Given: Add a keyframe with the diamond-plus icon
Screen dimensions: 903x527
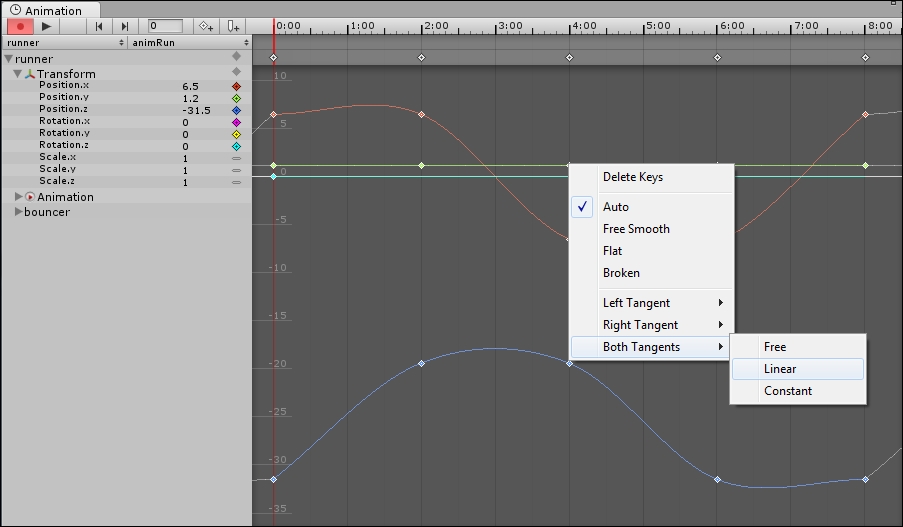Looking at the screenshot, I should coord(206,26).
